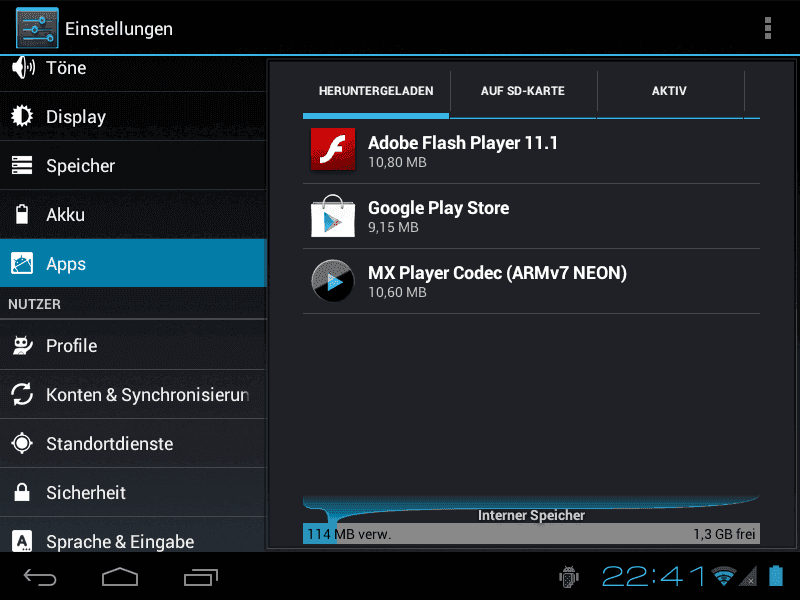Open Adobe Flash Player 11.1 app details
Image resolution: width=800 pixels, height=600 pixels.
pos(531,151)
